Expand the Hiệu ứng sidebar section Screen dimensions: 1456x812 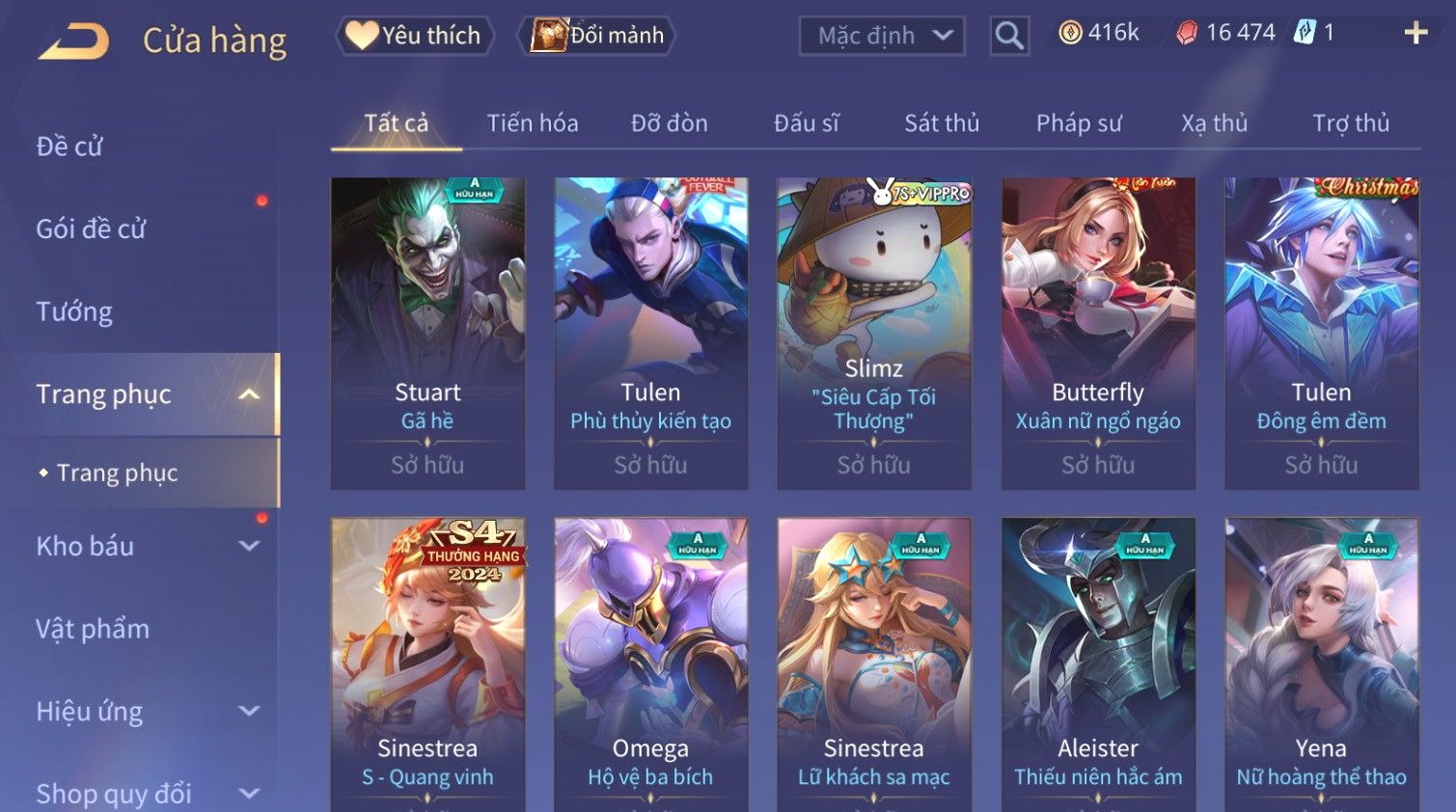click(249, 712)
